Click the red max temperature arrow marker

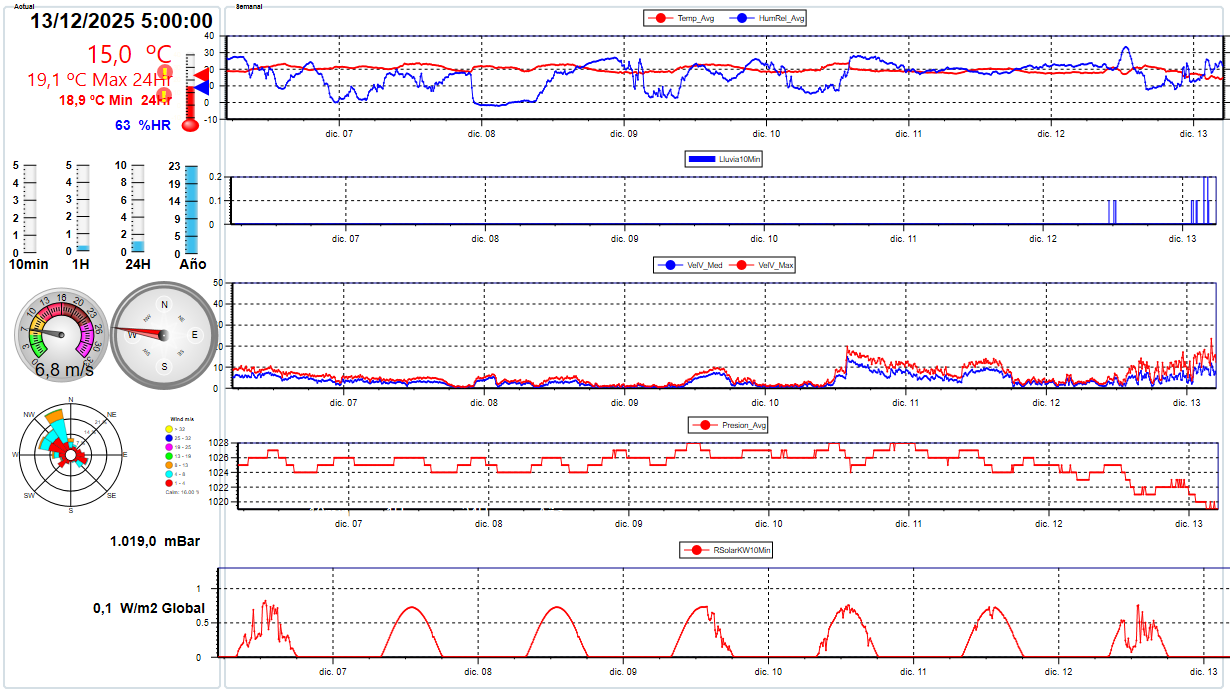(x=202, y=76)
